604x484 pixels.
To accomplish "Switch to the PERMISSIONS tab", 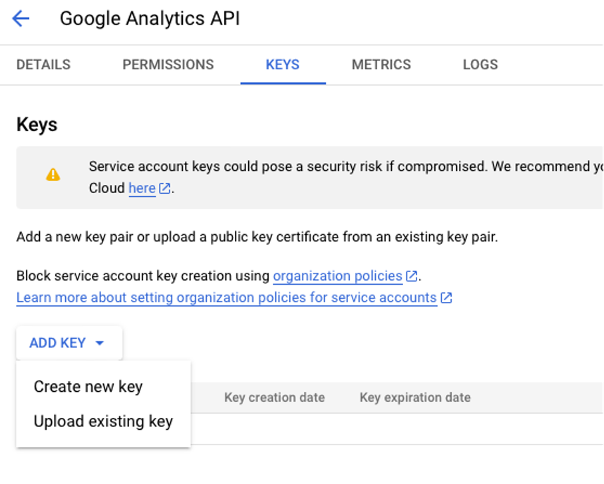I will point(168,65).
